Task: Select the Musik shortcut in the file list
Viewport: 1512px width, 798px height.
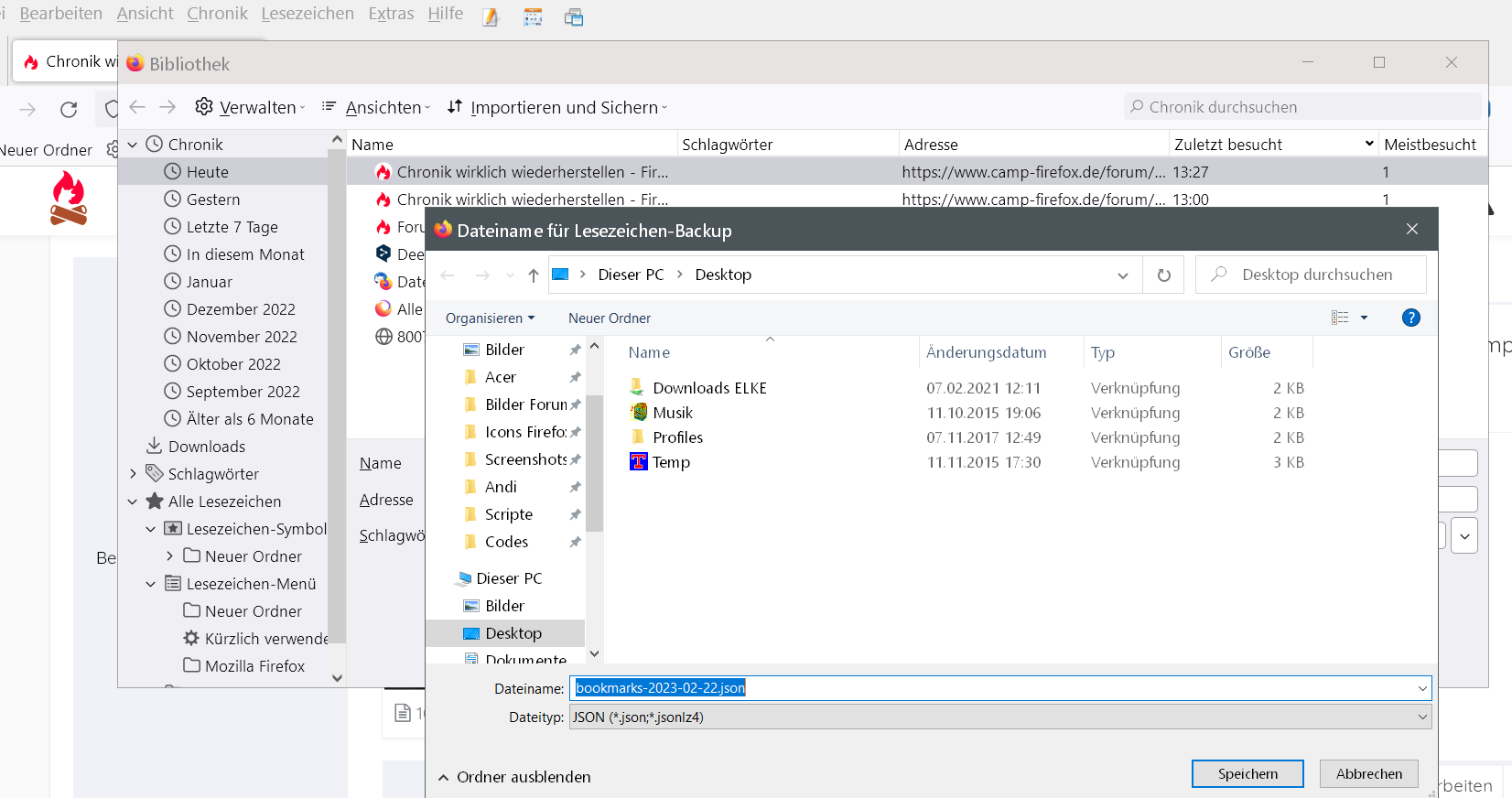Action: pyautogui.click(x=673, y=413)
